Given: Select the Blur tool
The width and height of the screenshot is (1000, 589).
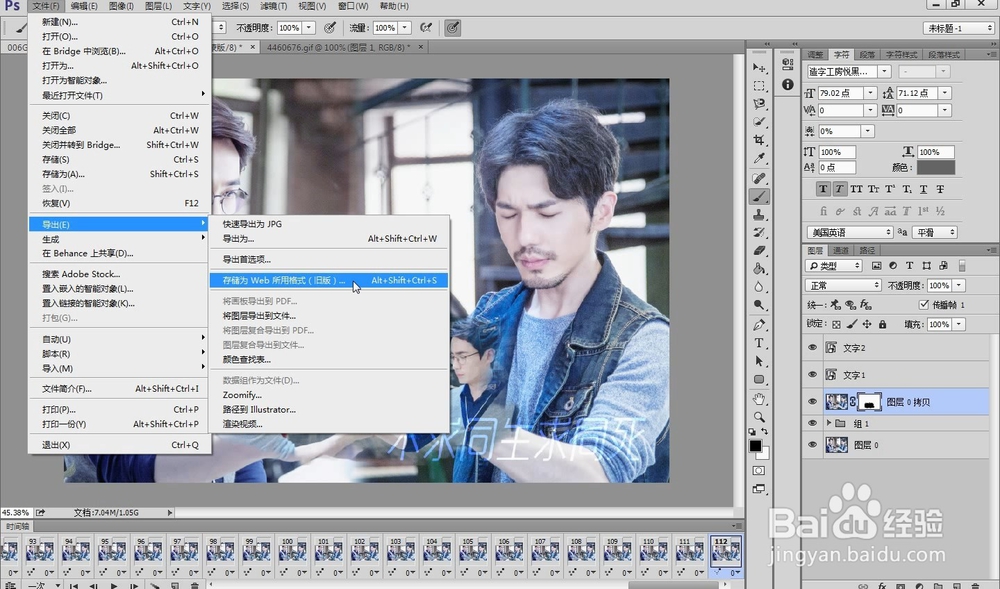Looking at the screenshot, I should [x=759, y=287].
